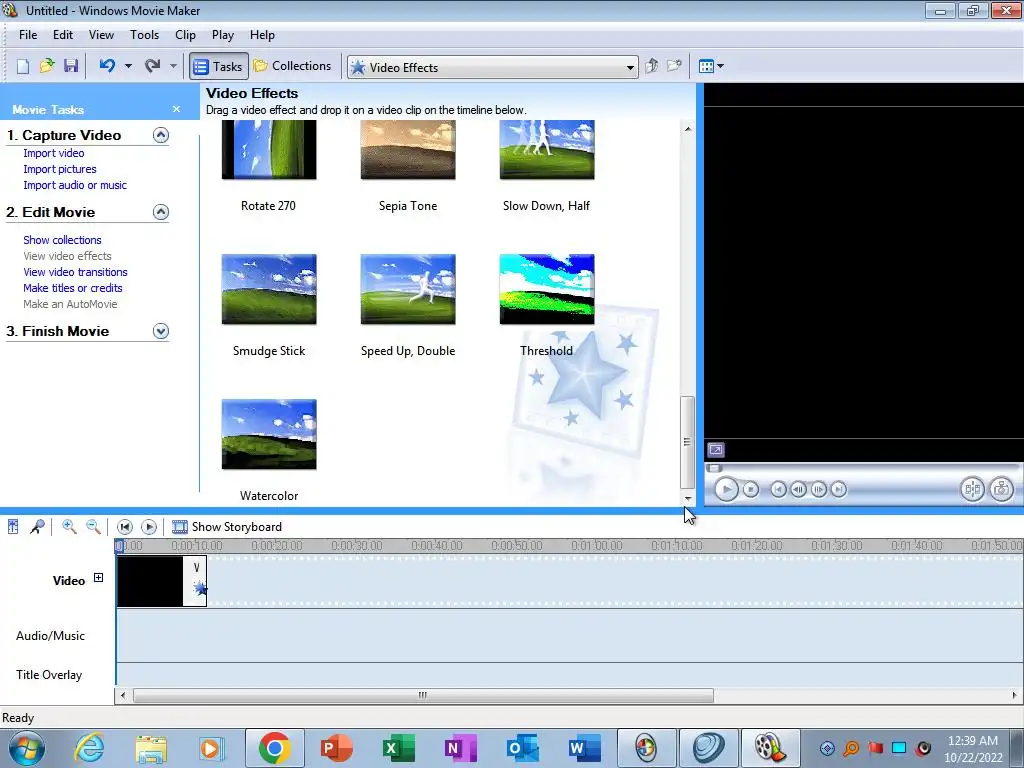Expand the Video track plus box
1024x768 pixels.
(x=98, y=577)
